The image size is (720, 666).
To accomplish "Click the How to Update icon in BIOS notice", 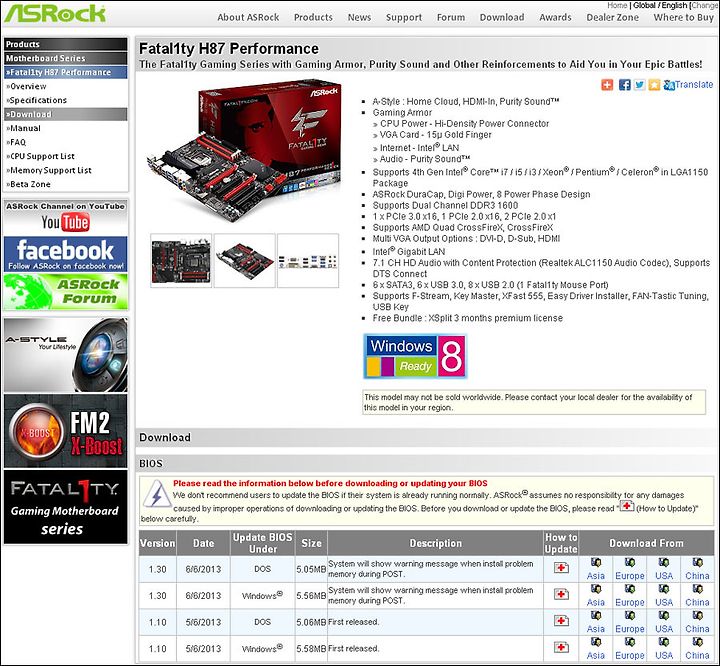I will point(627,506).
